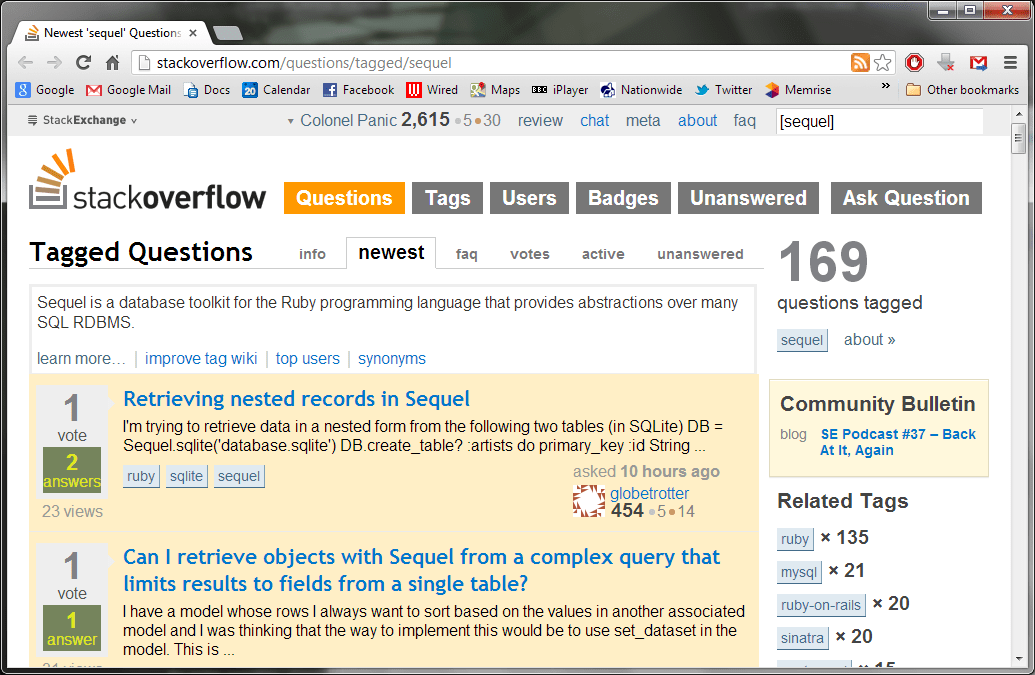Viewport: 1035px width, 675px height.
Task: Open the review link in the top bar
Action: point(540,121)
